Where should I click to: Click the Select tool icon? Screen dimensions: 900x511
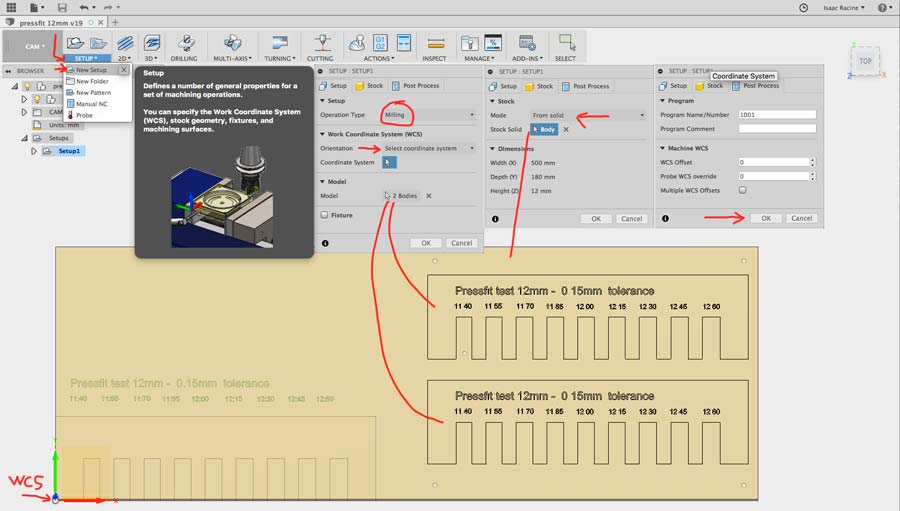point(566,43)
